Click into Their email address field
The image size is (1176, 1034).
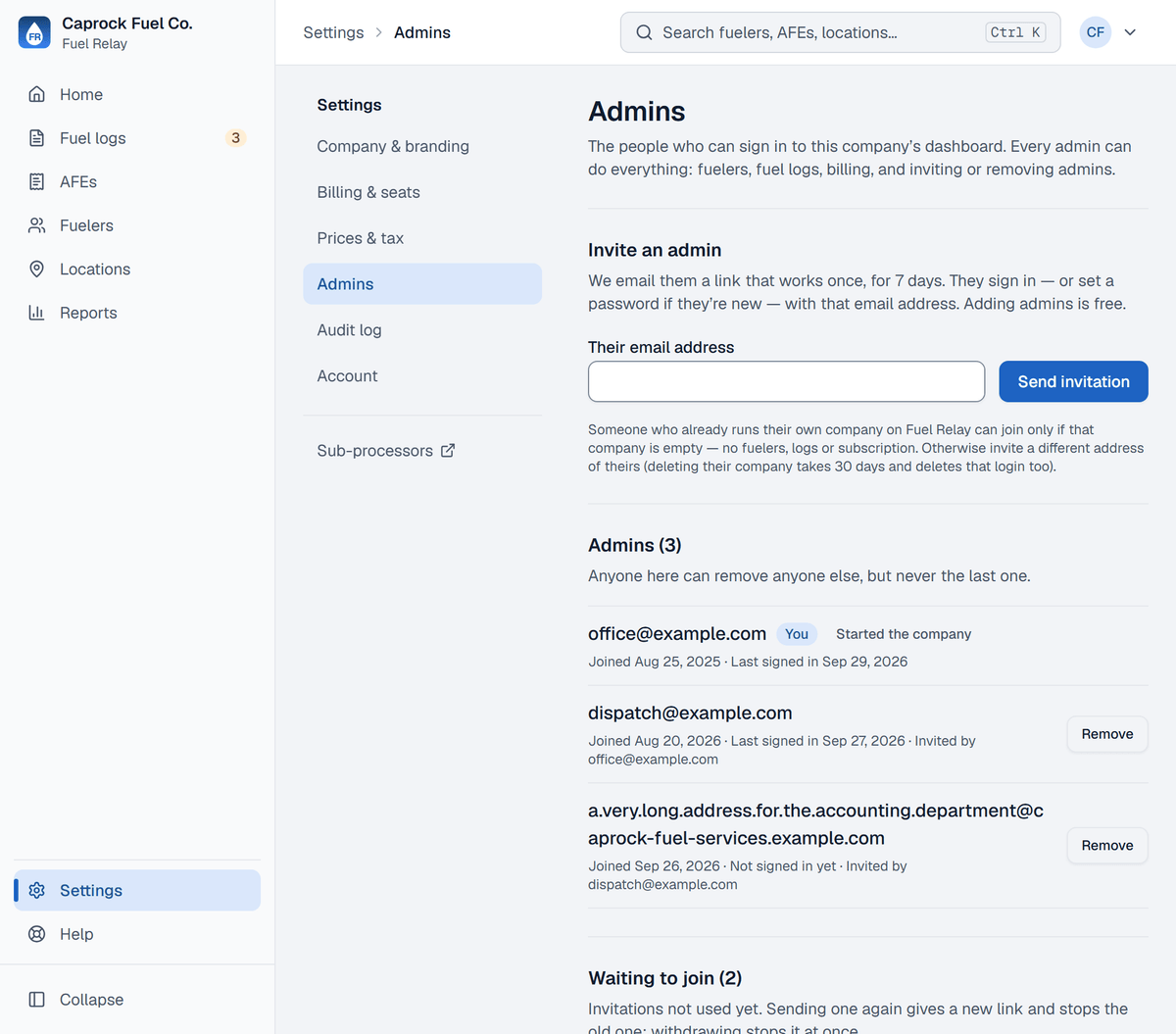(x=786, y=381)
